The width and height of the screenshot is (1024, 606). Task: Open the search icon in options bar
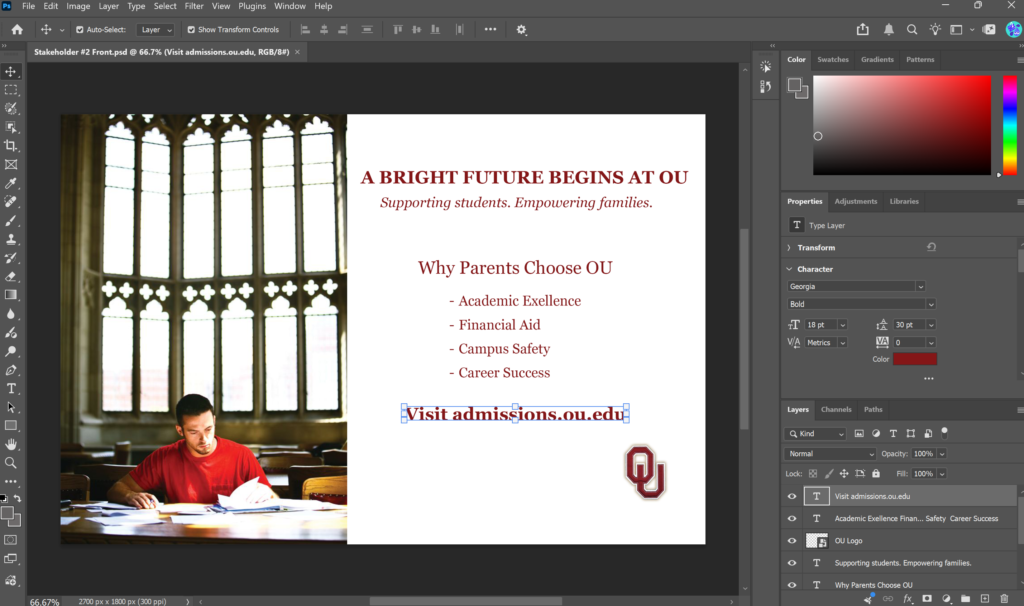coord(912,29)
